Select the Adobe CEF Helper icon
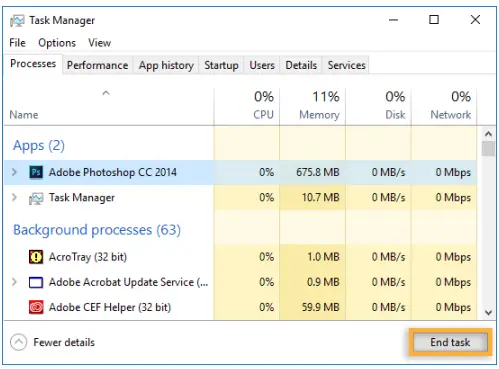The width and height of the screenshot is (499, 369). point(36,307)
